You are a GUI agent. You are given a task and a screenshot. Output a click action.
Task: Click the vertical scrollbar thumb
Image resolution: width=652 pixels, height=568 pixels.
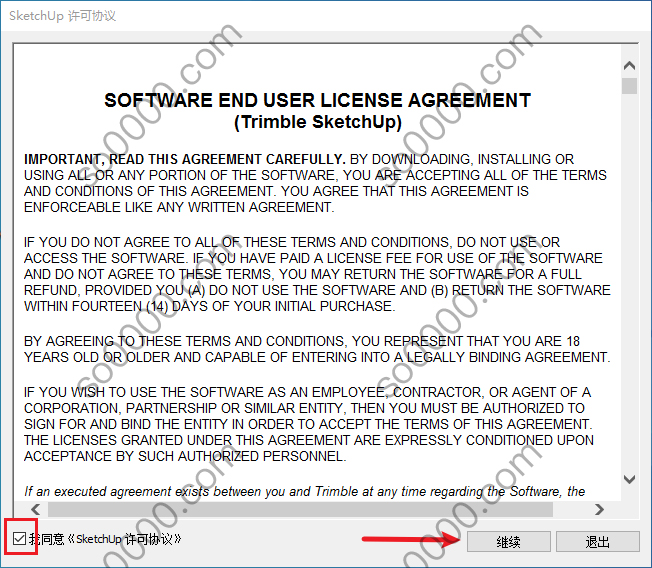pyautogui.click(x=630, y=86)
